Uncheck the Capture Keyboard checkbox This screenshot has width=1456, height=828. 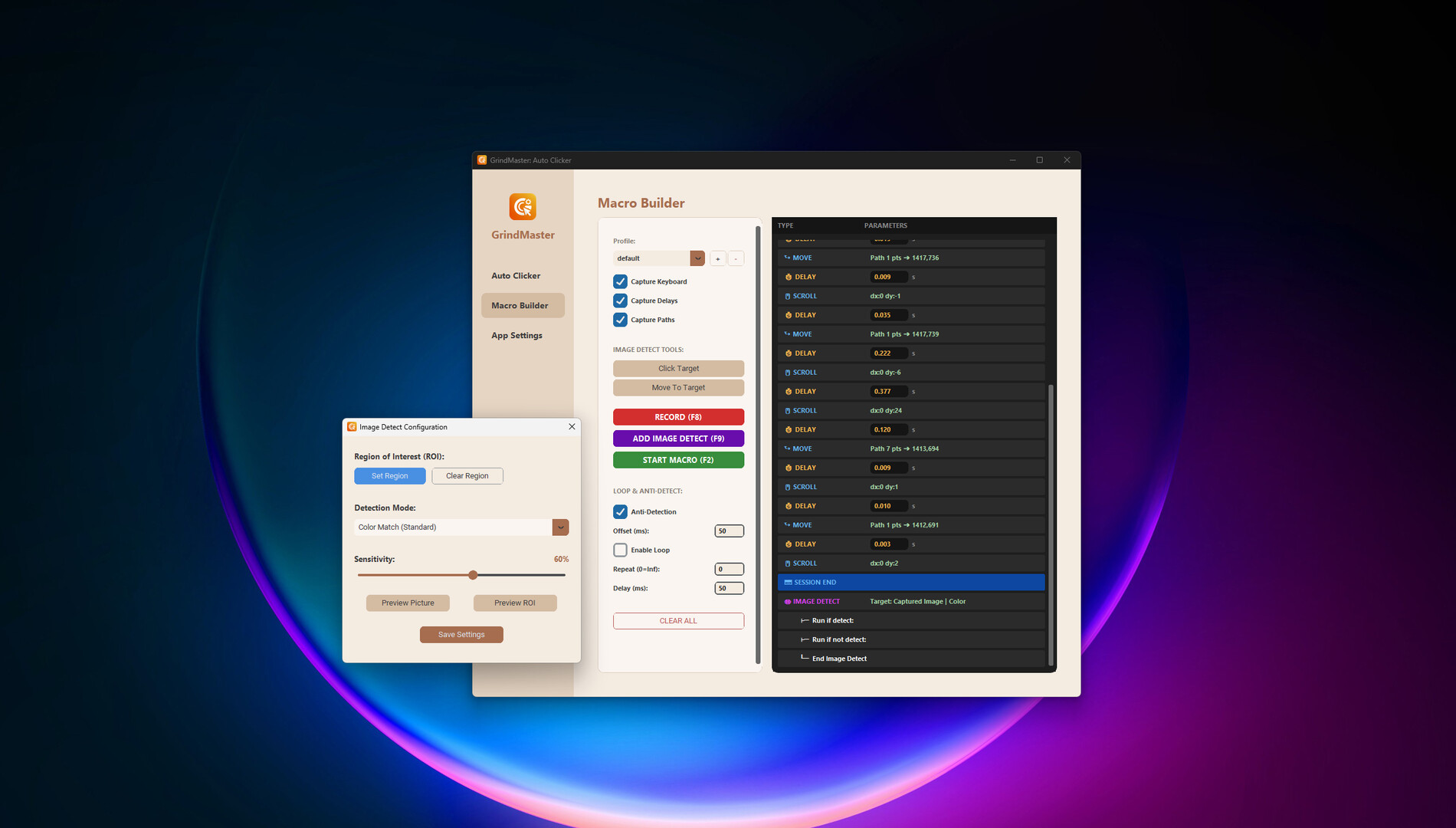pyautogui.click(x=620, y=281)
